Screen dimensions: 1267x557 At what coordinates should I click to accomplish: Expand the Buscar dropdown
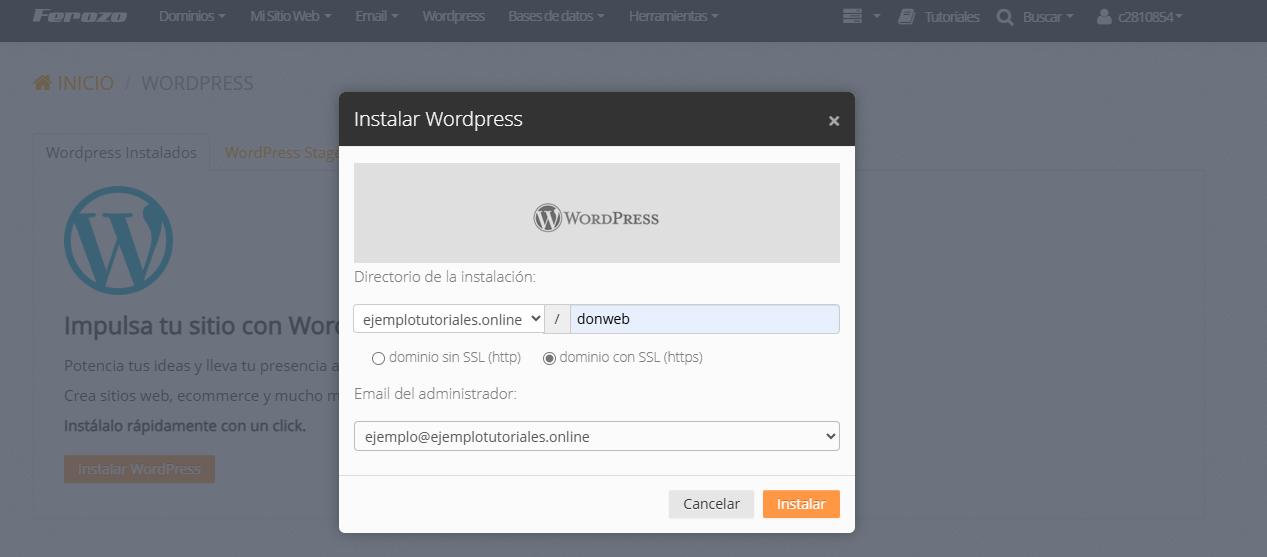coord(1048,17)
